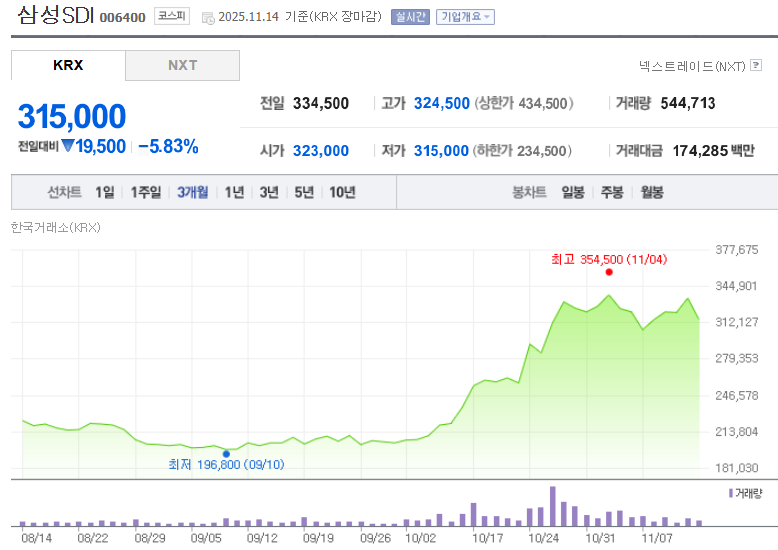Click the red 최고 peak marker dot
Screen dimensions: 778x550
coord(609,272)
